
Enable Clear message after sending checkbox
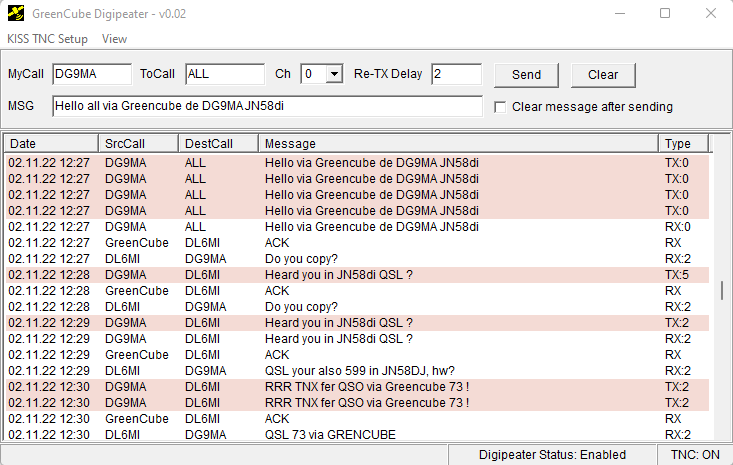pos(500,107)
